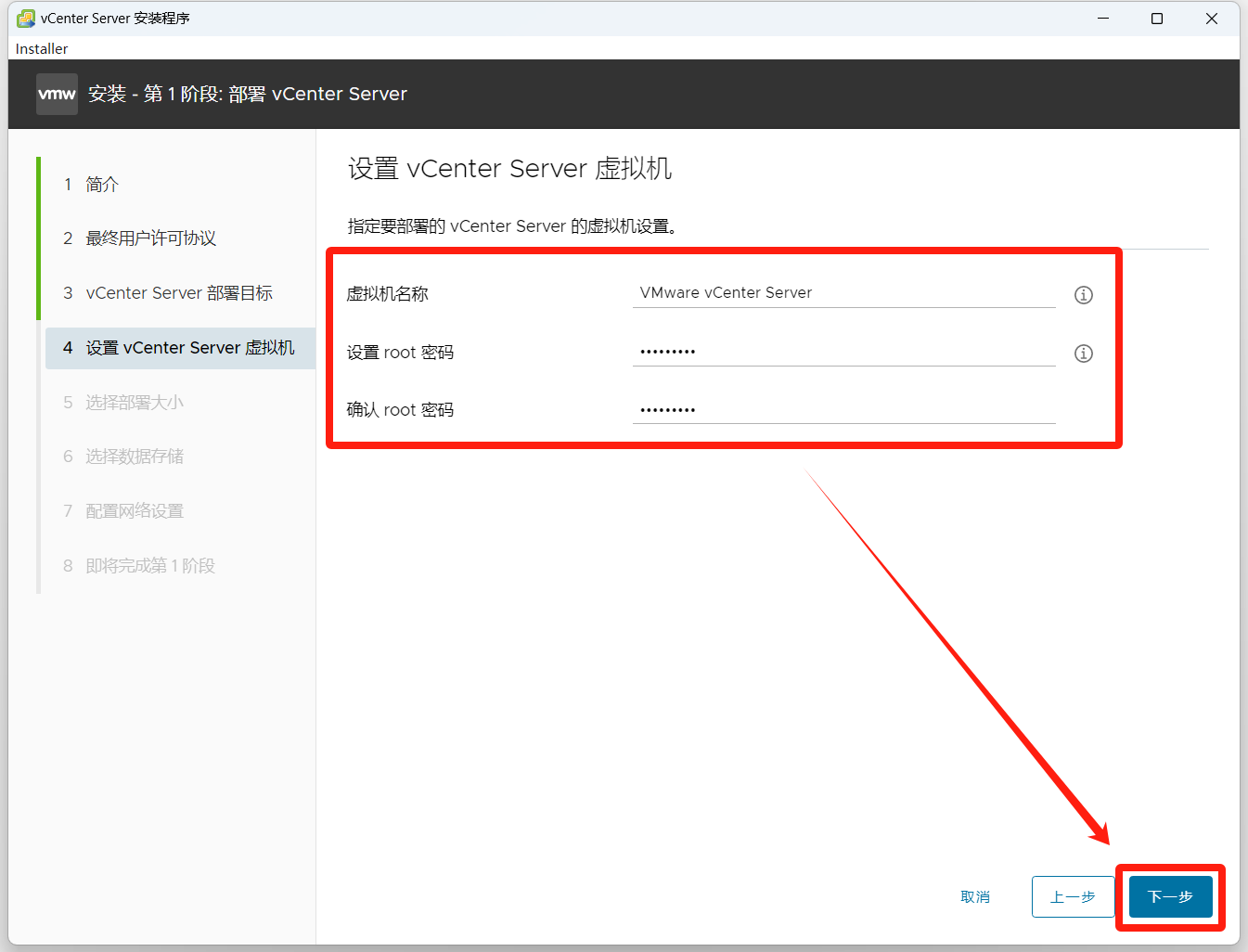Focus the 虚拟机名称 text field
The height and width of the screenshot is (952, 1248).
[843, 293]
